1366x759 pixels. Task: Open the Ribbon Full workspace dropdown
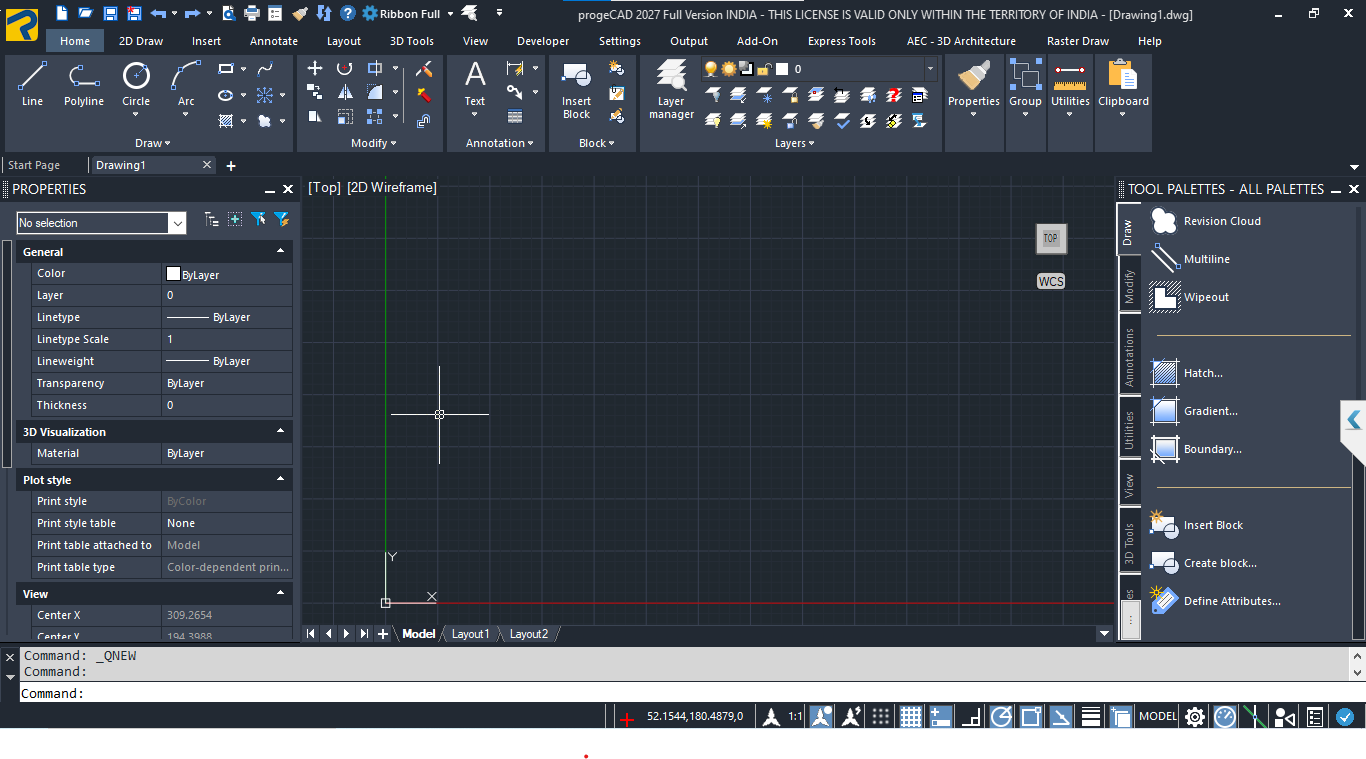[x=450, y=14]
